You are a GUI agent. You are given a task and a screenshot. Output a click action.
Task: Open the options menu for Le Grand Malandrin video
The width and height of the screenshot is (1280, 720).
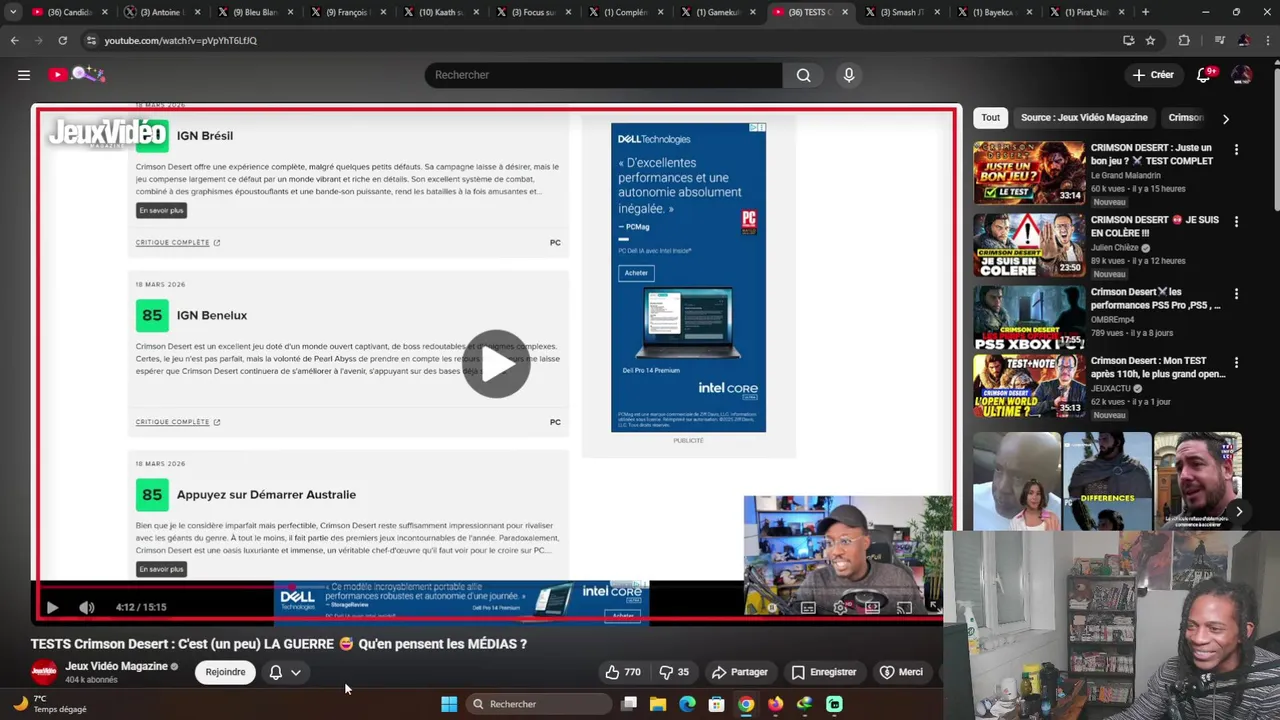pyautogui.click(x=1236, y=149)
